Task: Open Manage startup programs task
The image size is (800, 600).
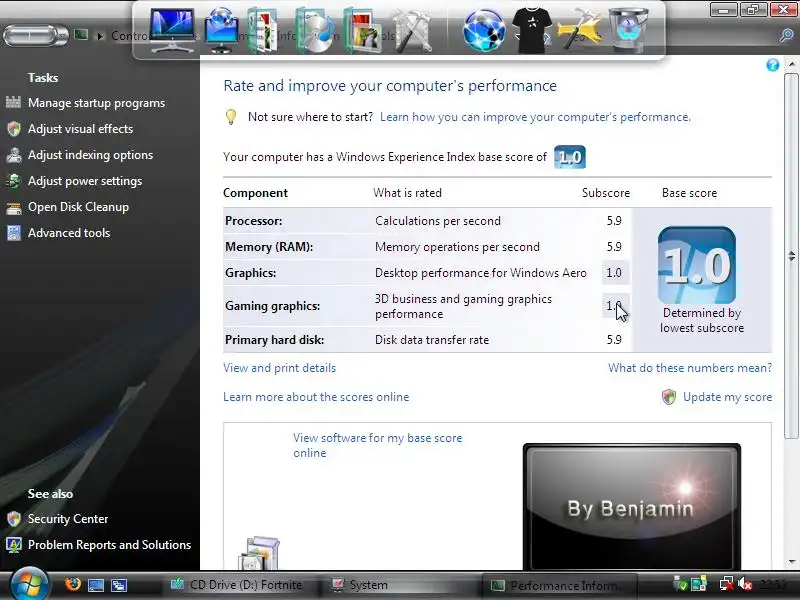Action: pos(96,103)
